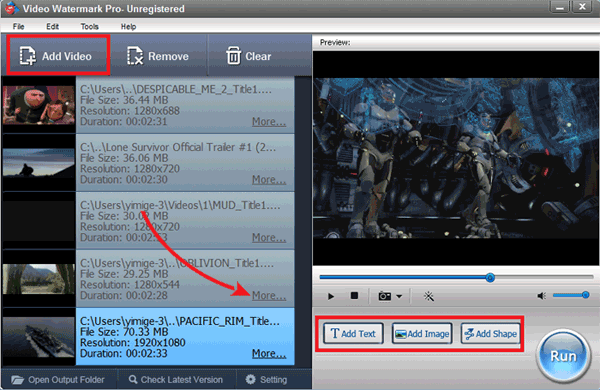600x390 pixels.
Task: Click the preview seek bar handle
Action: pos(490,277)
